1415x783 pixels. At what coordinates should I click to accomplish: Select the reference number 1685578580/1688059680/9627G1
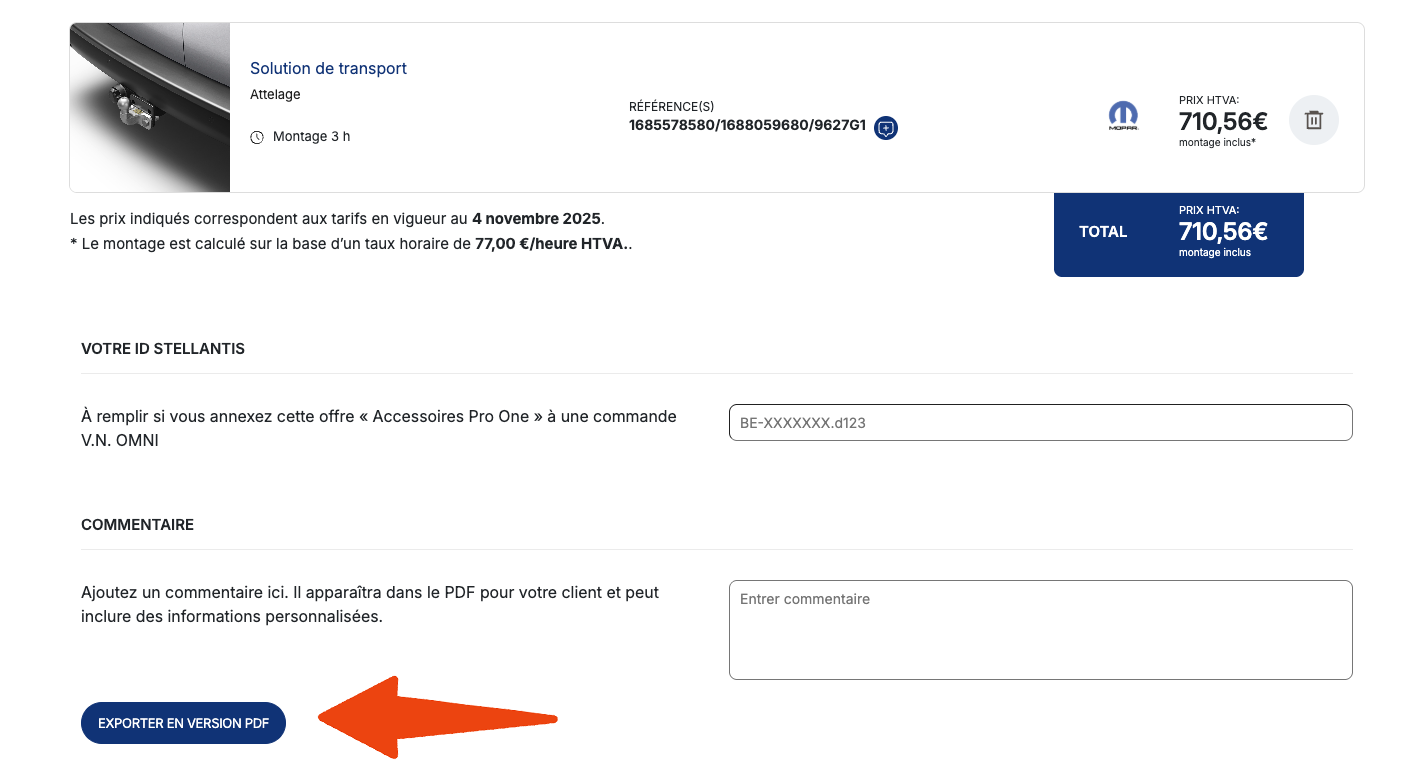pyautogui.click(x=747, y=126)
